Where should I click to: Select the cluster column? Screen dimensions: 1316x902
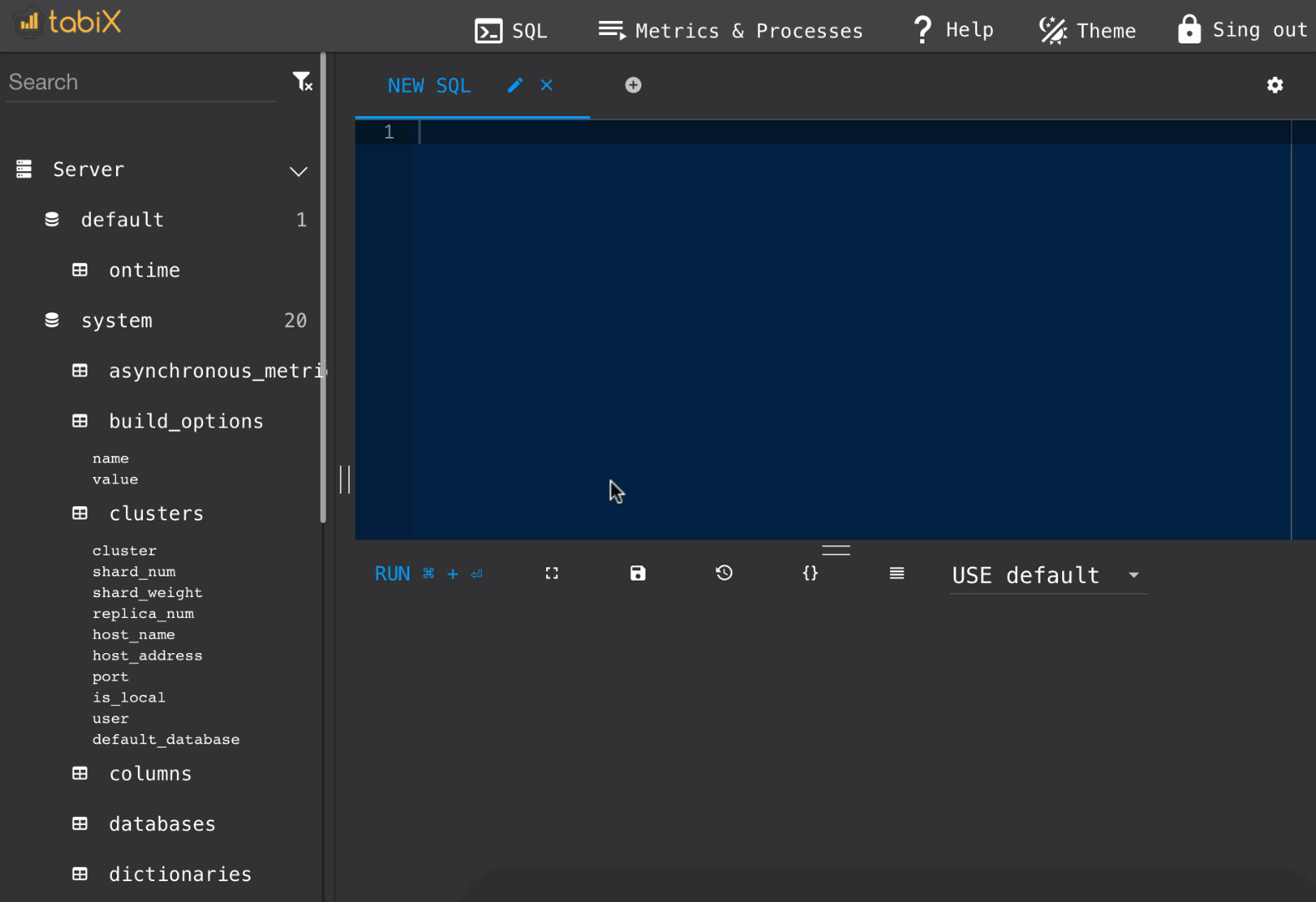[x=124, y=550]
